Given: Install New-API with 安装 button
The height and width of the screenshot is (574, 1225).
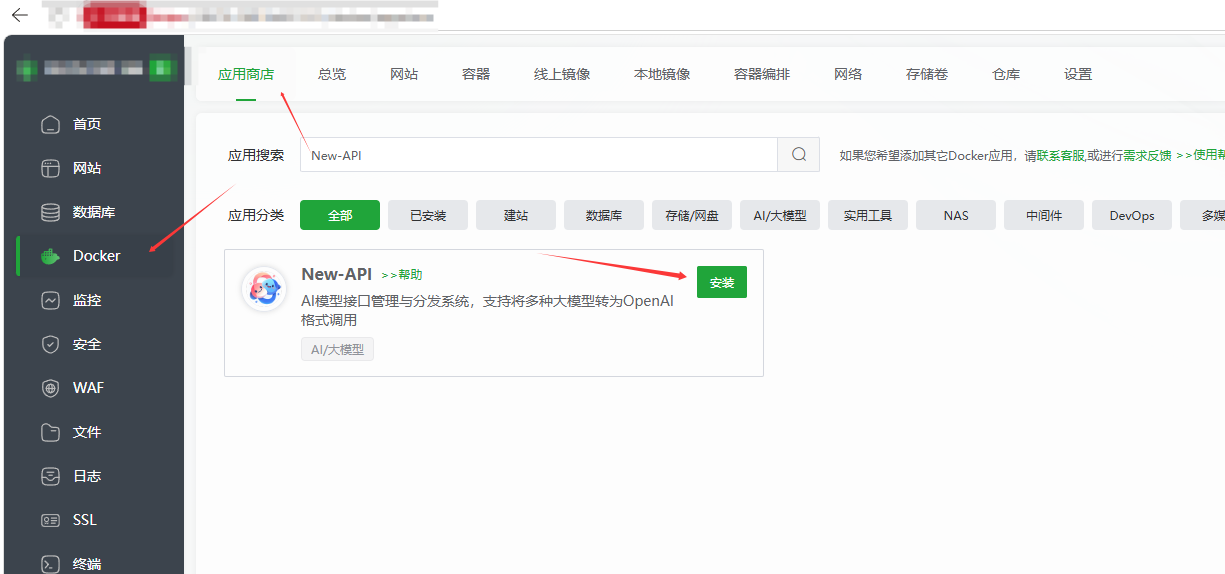Looking at the screenshot, I should (722, 283).
